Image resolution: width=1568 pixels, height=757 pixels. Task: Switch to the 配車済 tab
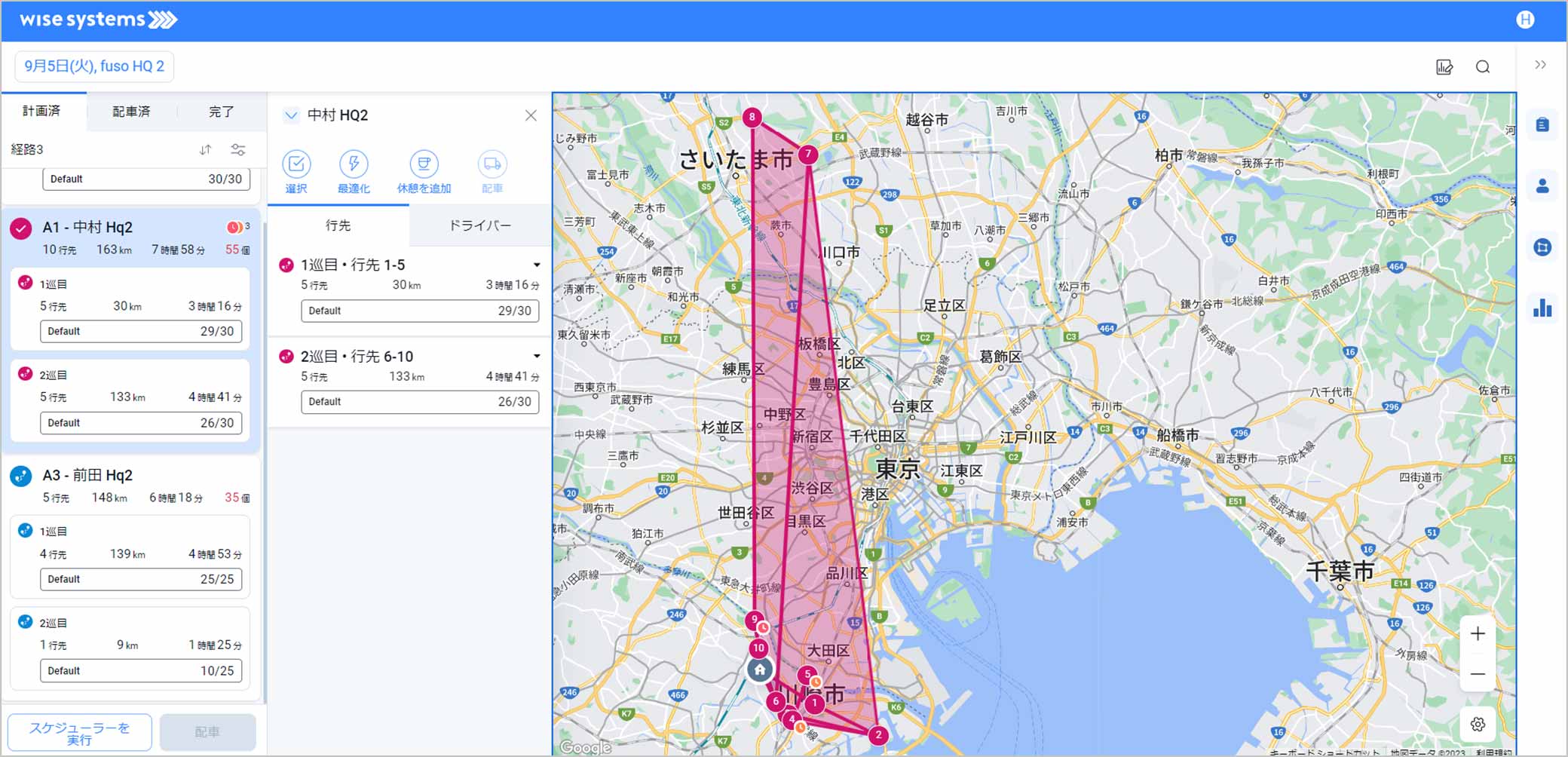coord(131,112)
